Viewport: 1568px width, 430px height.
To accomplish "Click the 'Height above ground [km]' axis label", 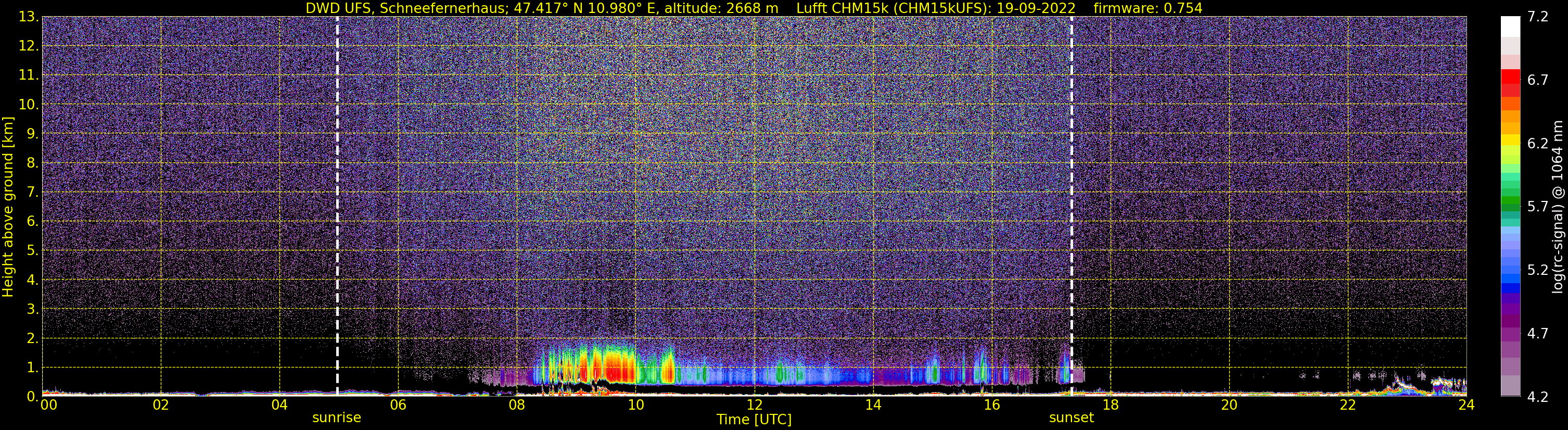I will pos(8,207).
